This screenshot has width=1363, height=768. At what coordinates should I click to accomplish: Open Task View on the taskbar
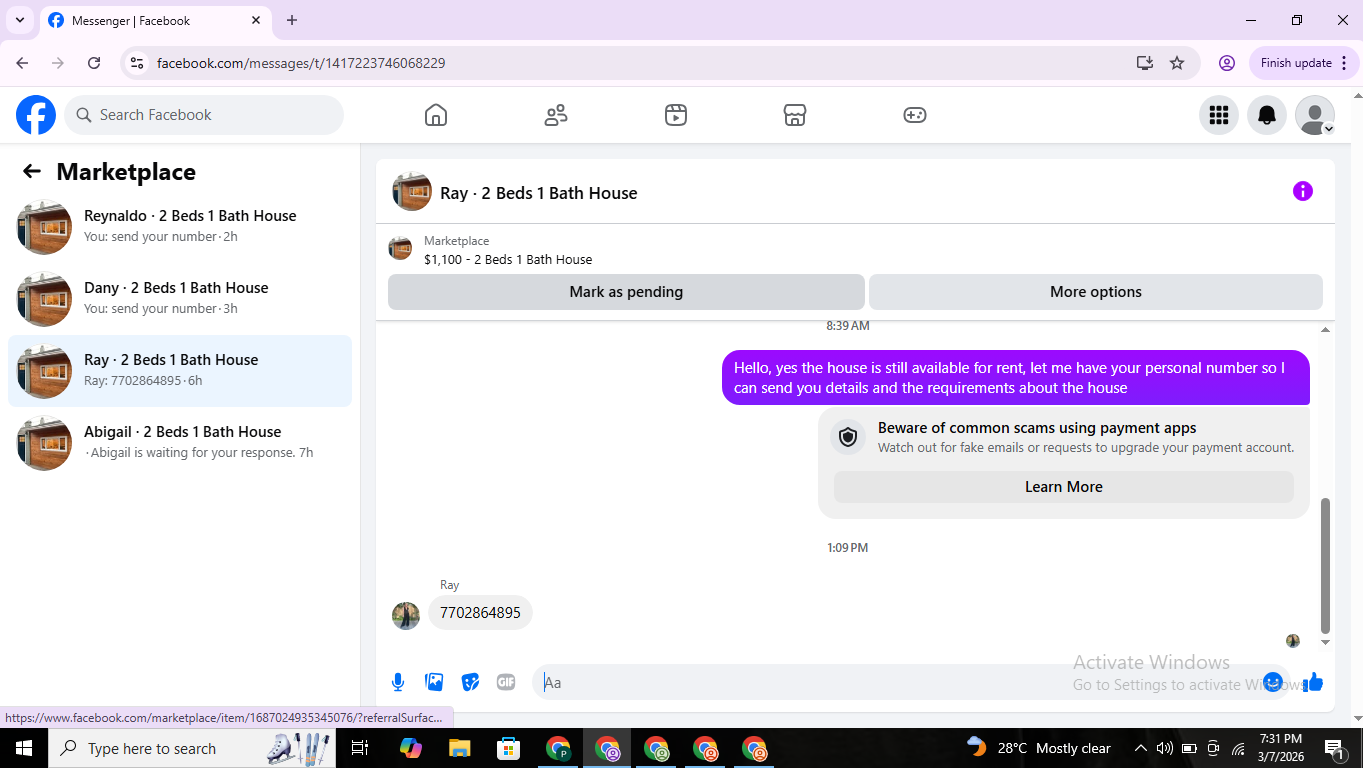[361, 748]
